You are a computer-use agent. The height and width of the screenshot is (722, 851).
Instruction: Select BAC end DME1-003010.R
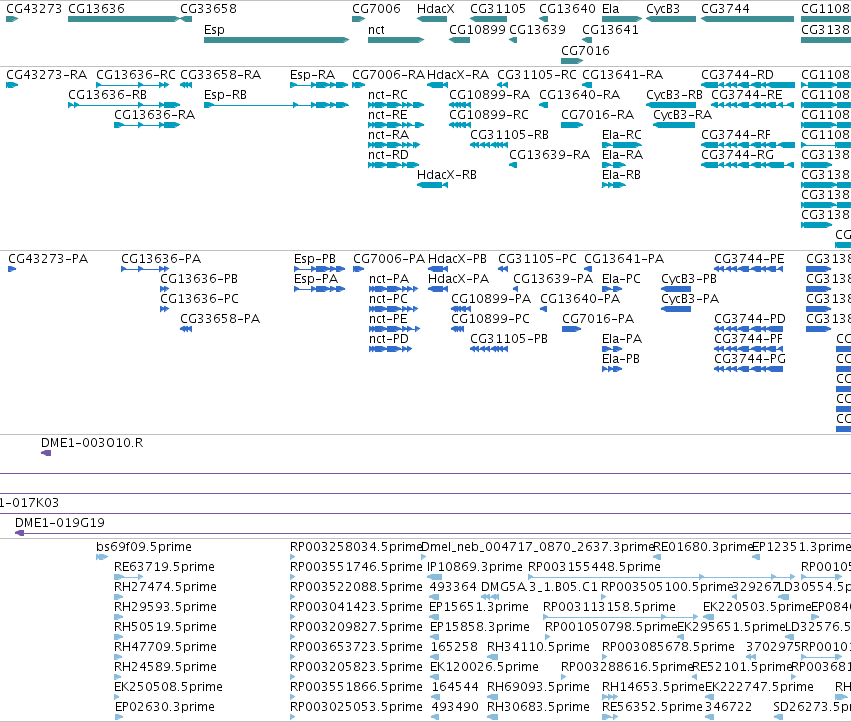pyautogui.click(x=46, y=453)
